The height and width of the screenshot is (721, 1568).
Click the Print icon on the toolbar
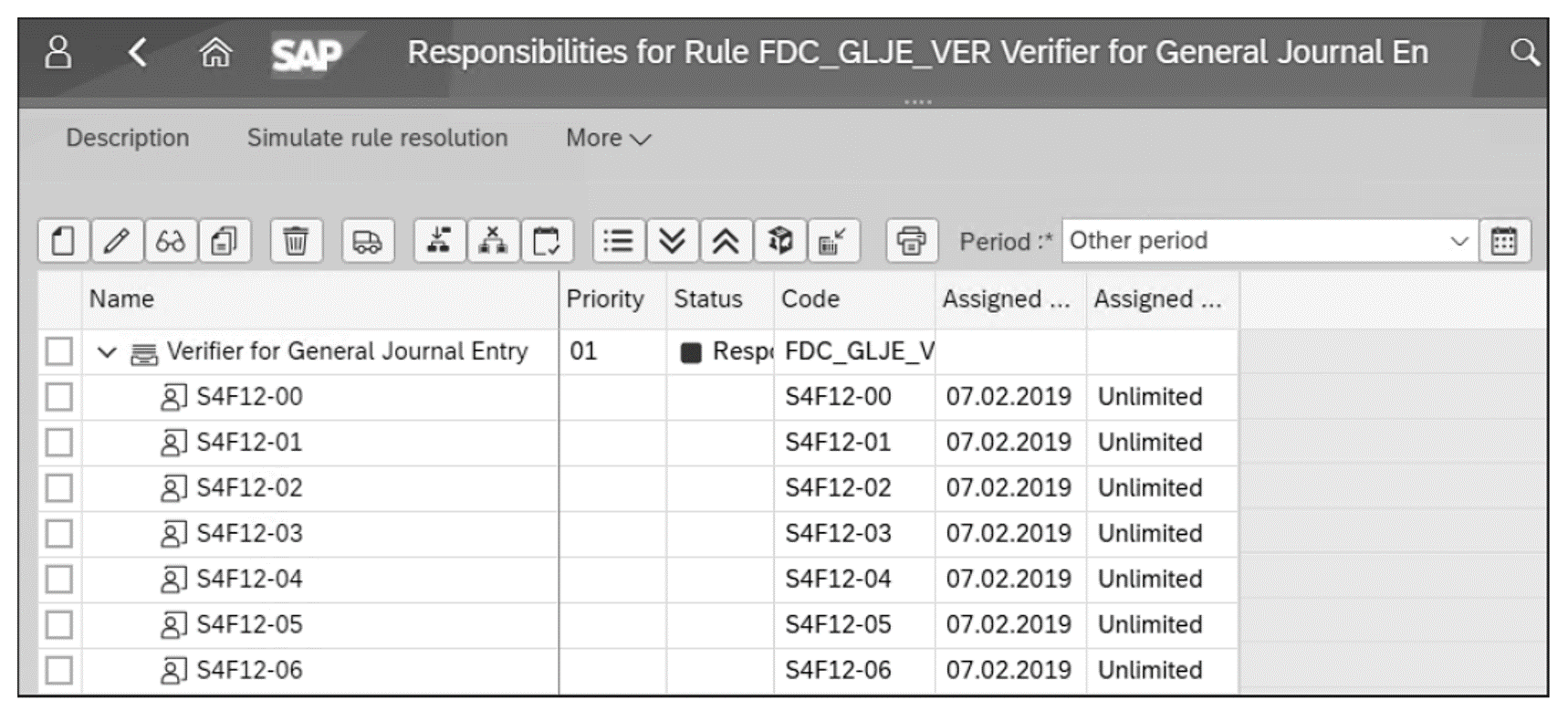(911, 241)
